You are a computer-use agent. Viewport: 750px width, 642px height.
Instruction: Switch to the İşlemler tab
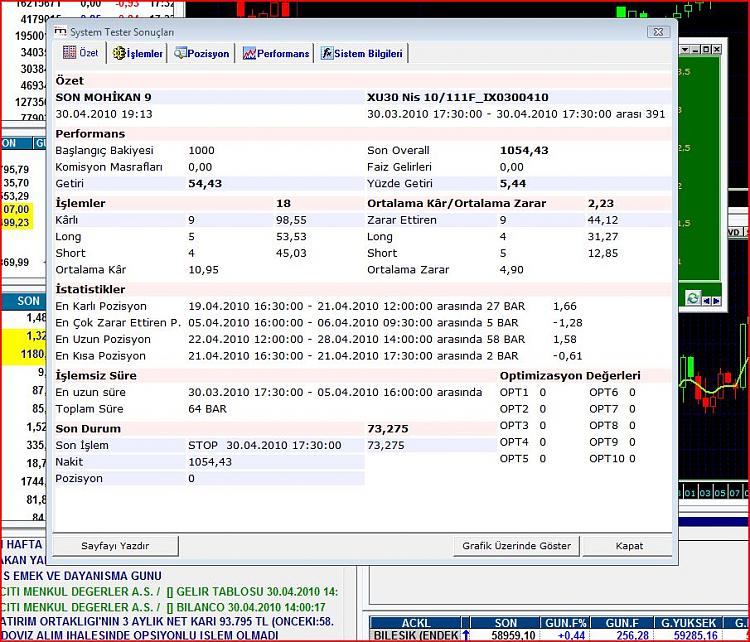click(138, 54)
